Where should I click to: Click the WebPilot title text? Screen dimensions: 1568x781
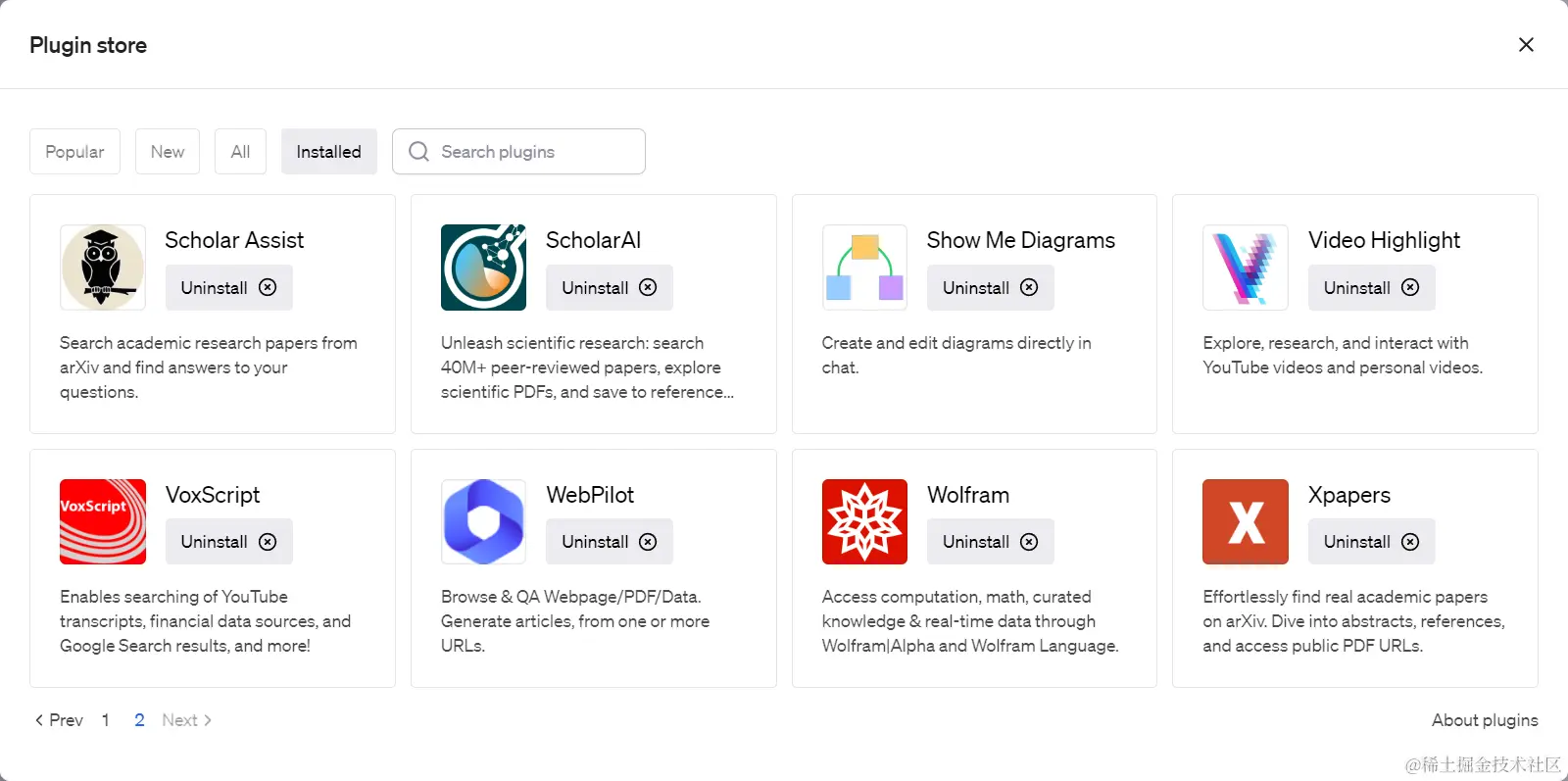590,495
